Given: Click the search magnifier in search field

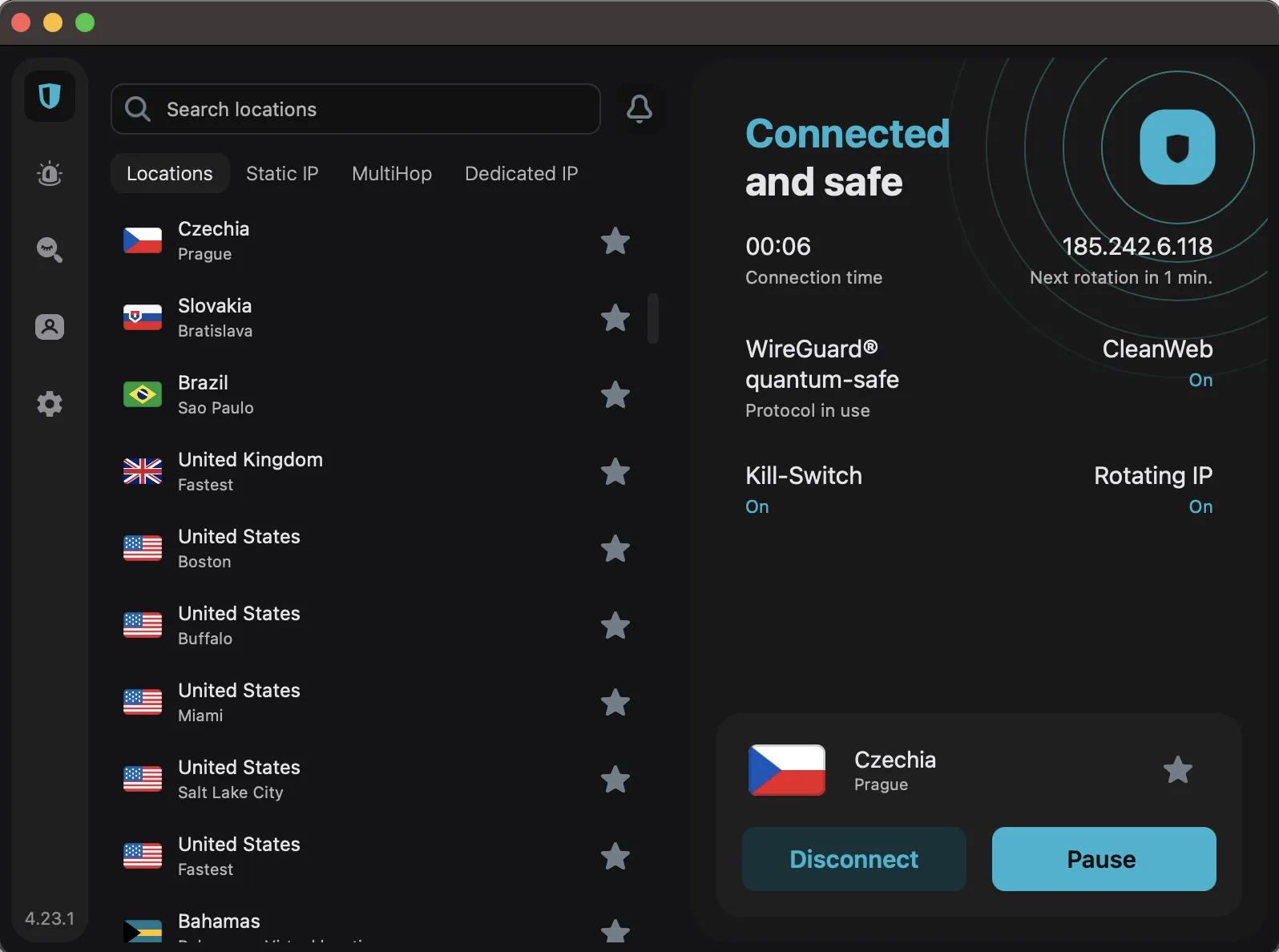Looking at the screenshot, I should pyautogui.click(x=138, y=109).
